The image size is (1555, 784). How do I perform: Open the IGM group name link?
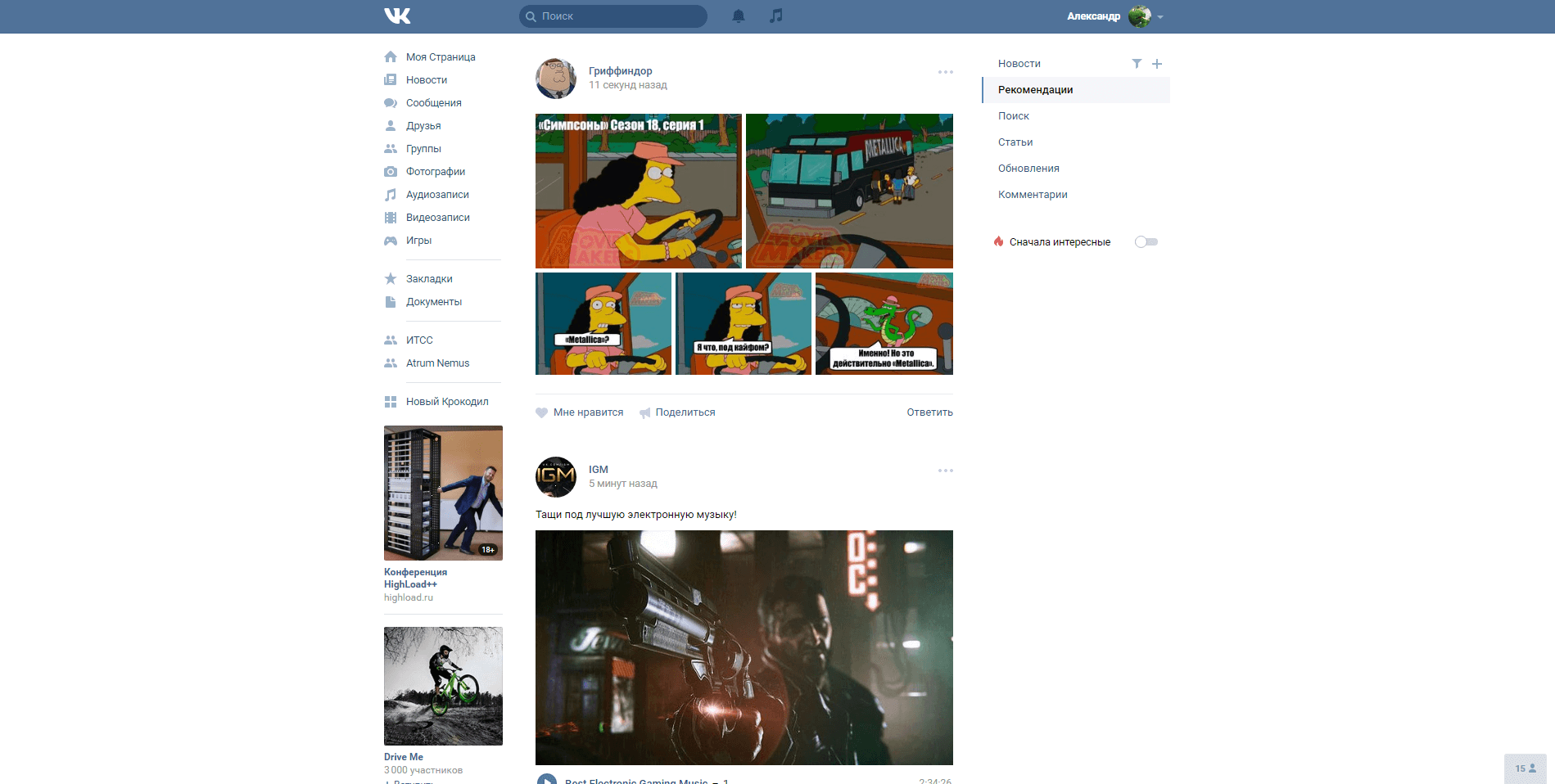(599, 470)
